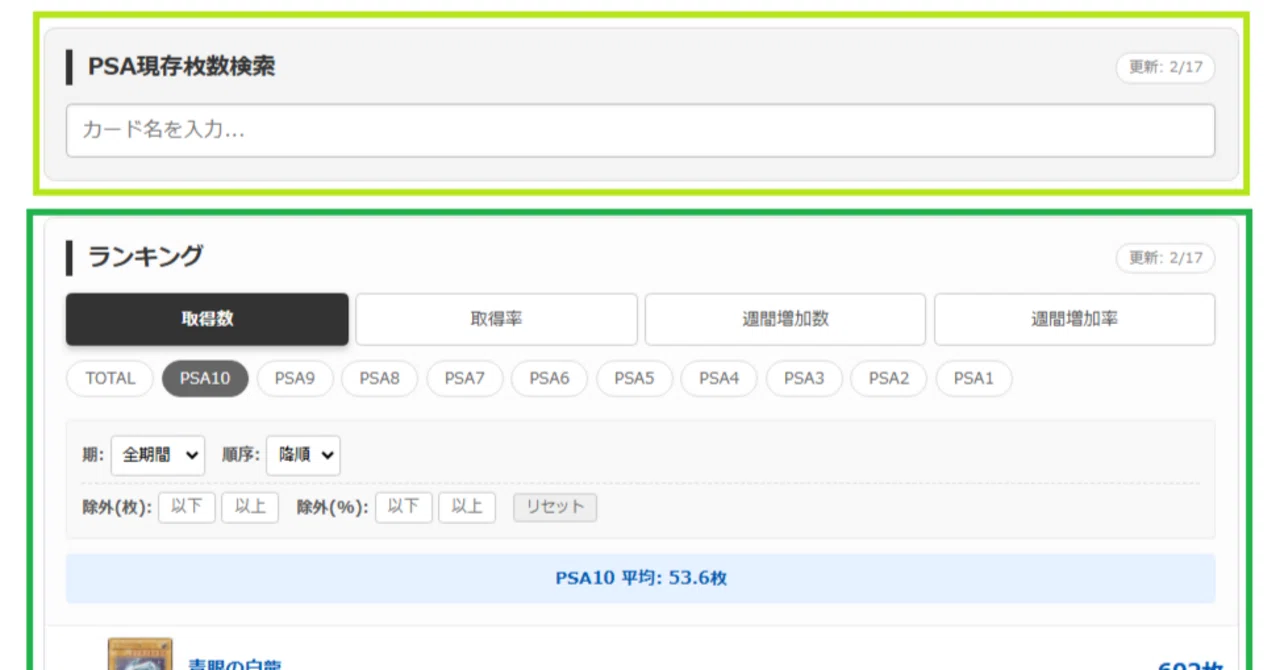1280x670 pixels.
Task: Pick the PSA3 grade filter
Action: (x=804, y=379)
